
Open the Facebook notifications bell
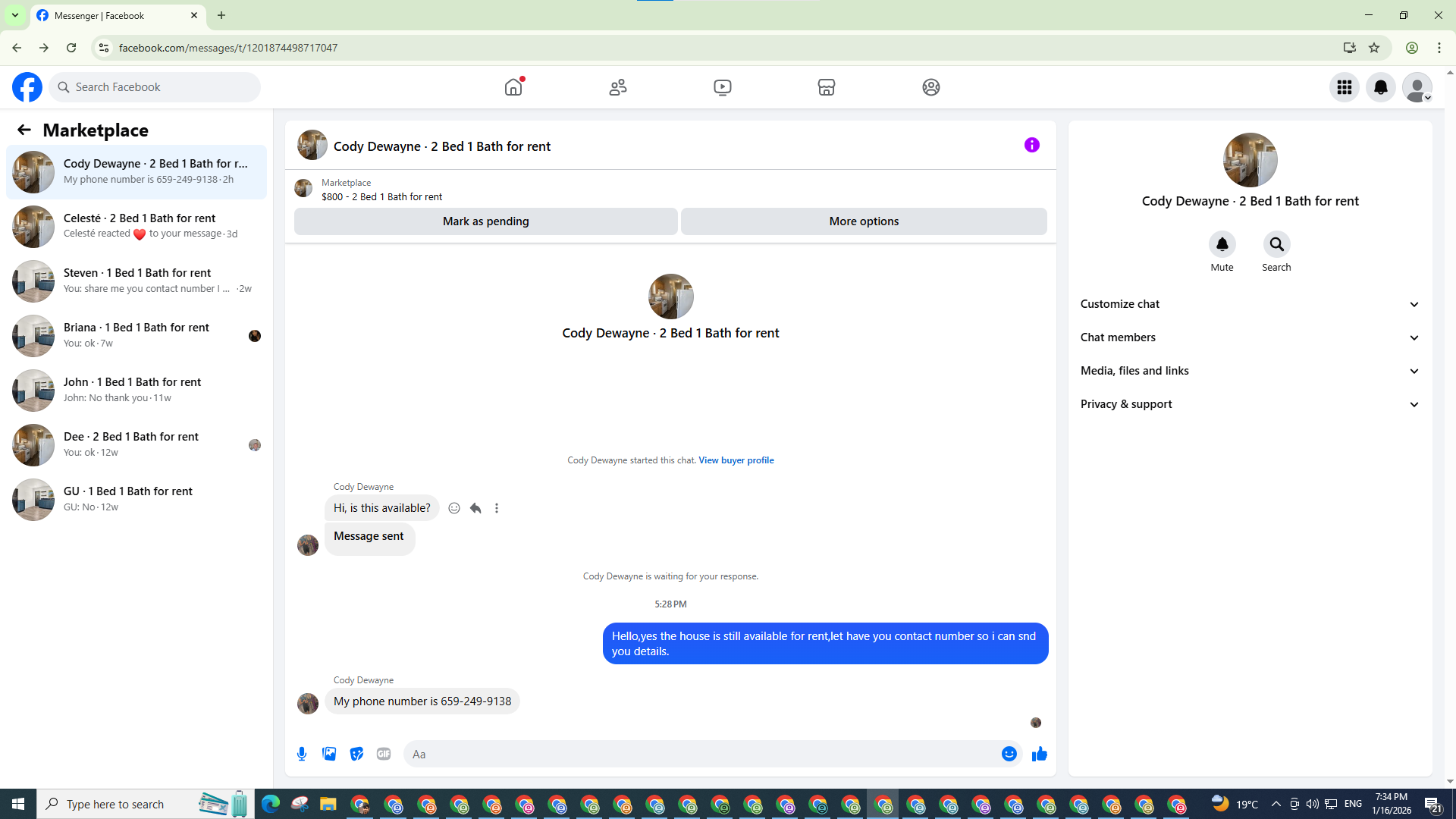click(1380, 87)
